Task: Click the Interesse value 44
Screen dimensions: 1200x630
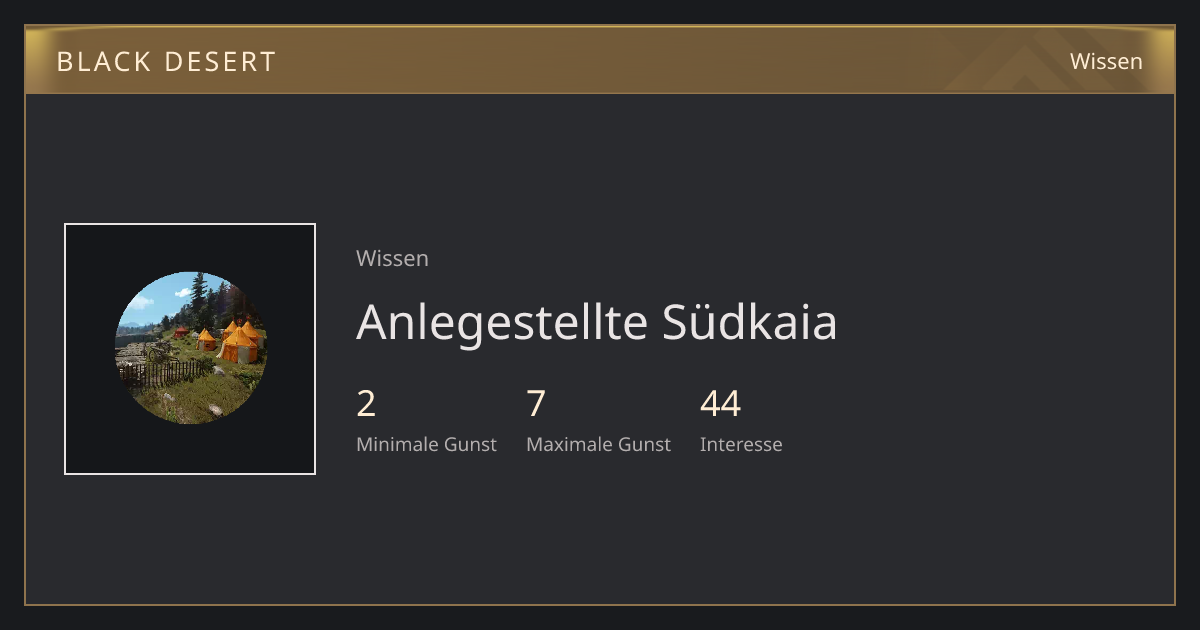Action: [720, 404]
